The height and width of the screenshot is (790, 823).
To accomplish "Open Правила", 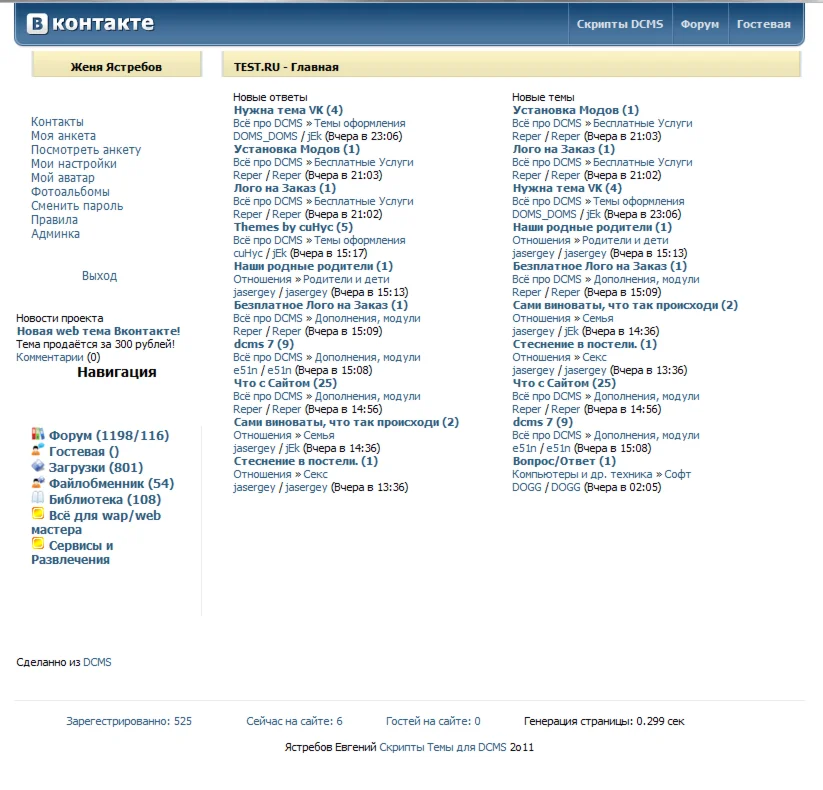I will point(55,220).
